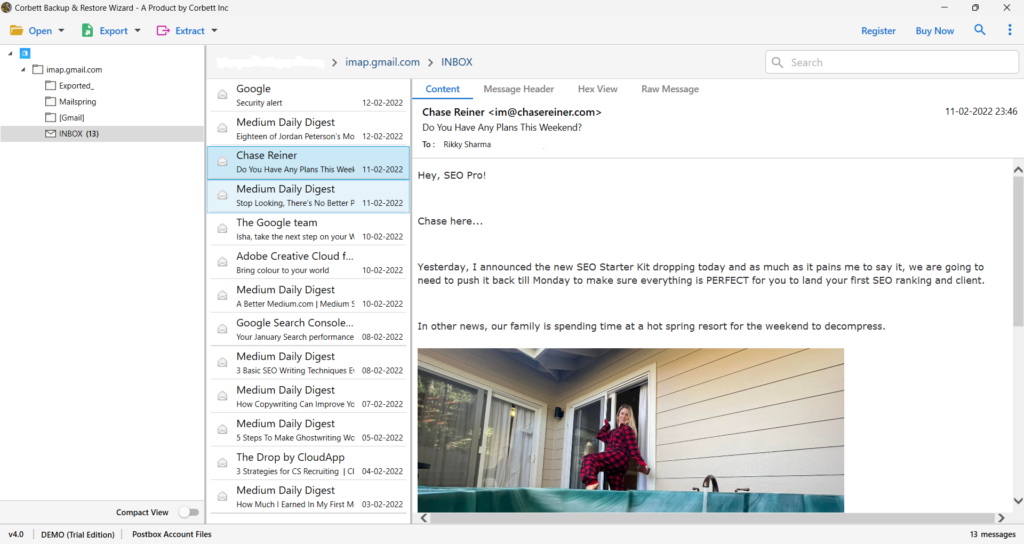1024x544 pixels.
Task: Click the envelope icon of the Adobe Creative Cloud email
Action: pos(222,263)
